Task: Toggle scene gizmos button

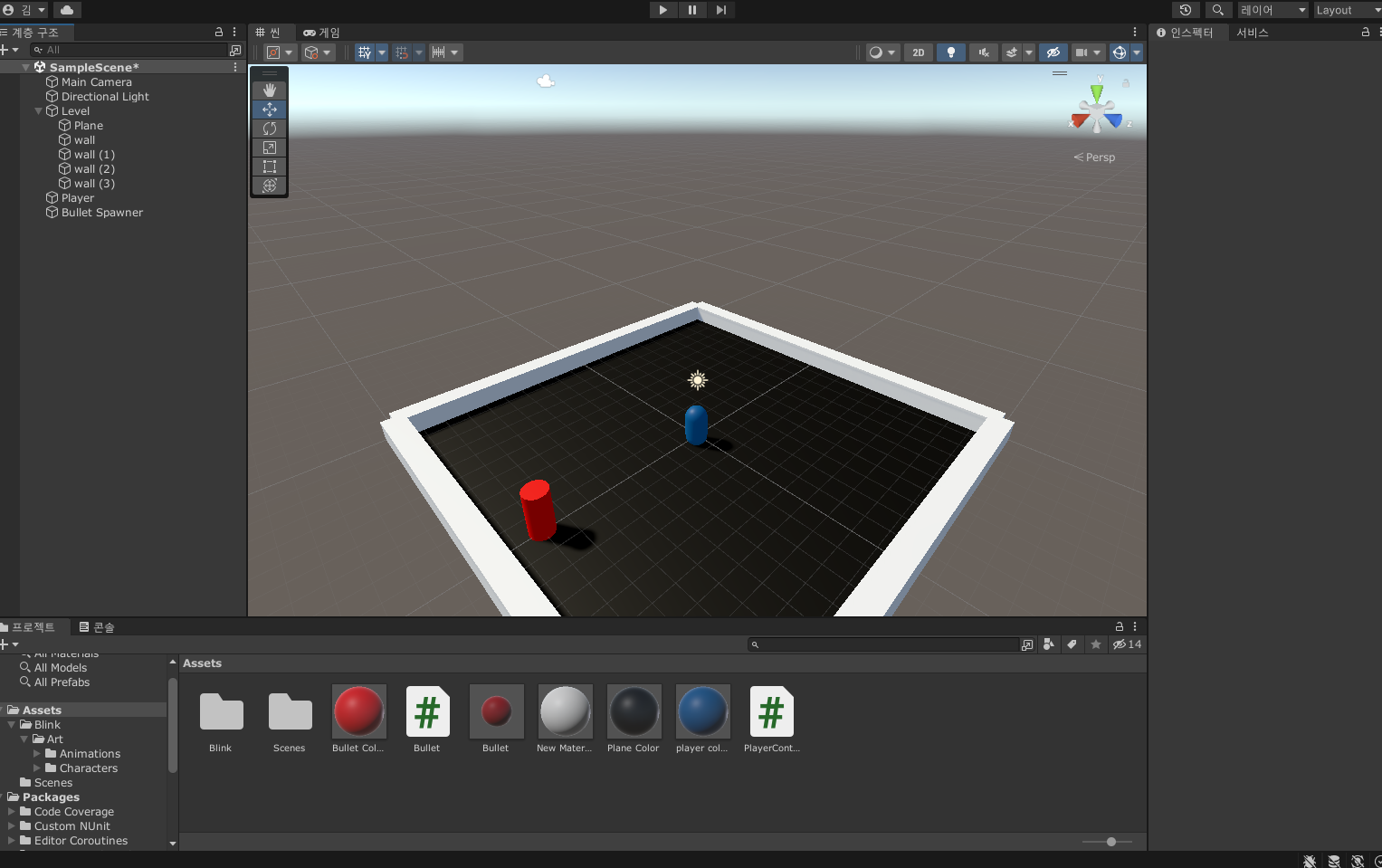Action: tap(1120, 52)
